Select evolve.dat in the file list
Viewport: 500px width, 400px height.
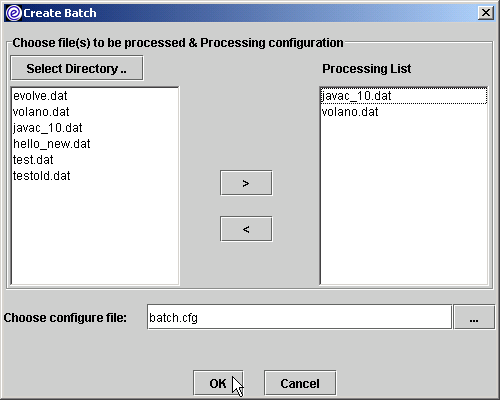tap(95, 96)
